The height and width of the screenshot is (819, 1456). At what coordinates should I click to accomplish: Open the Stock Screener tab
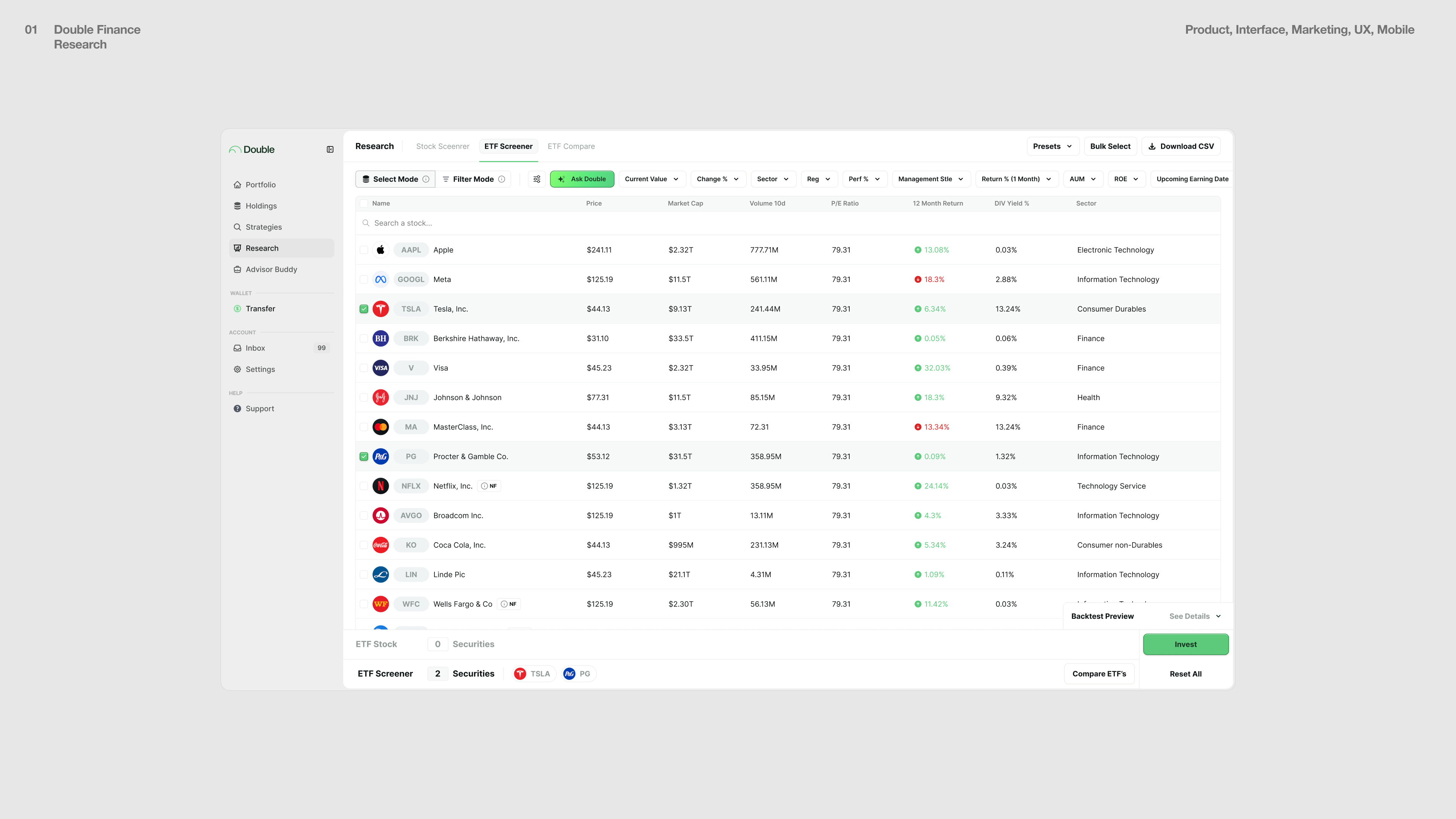[442, 146]
